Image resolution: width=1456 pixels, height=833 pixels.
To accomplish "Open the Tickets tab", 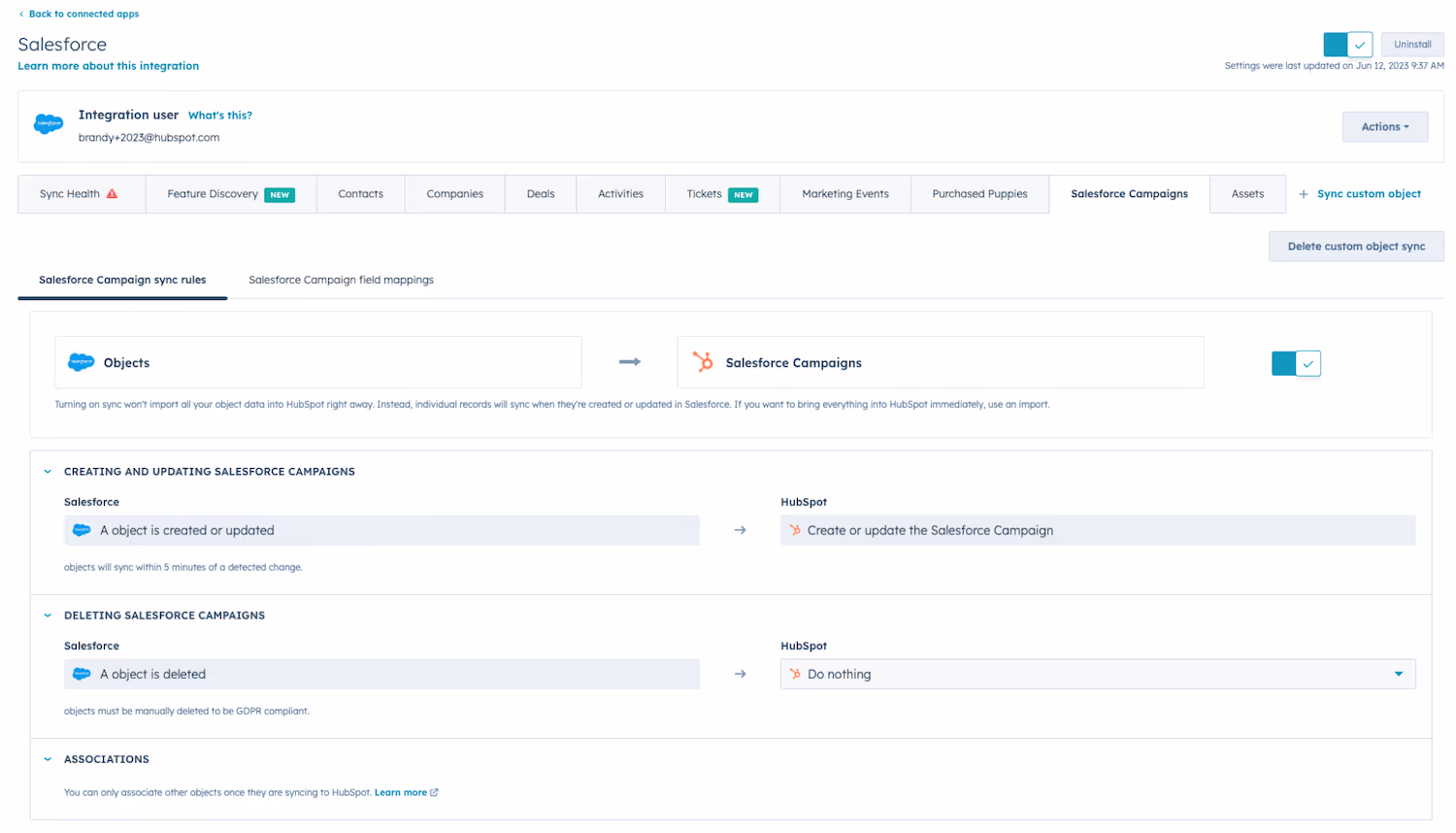I will 722,194.
